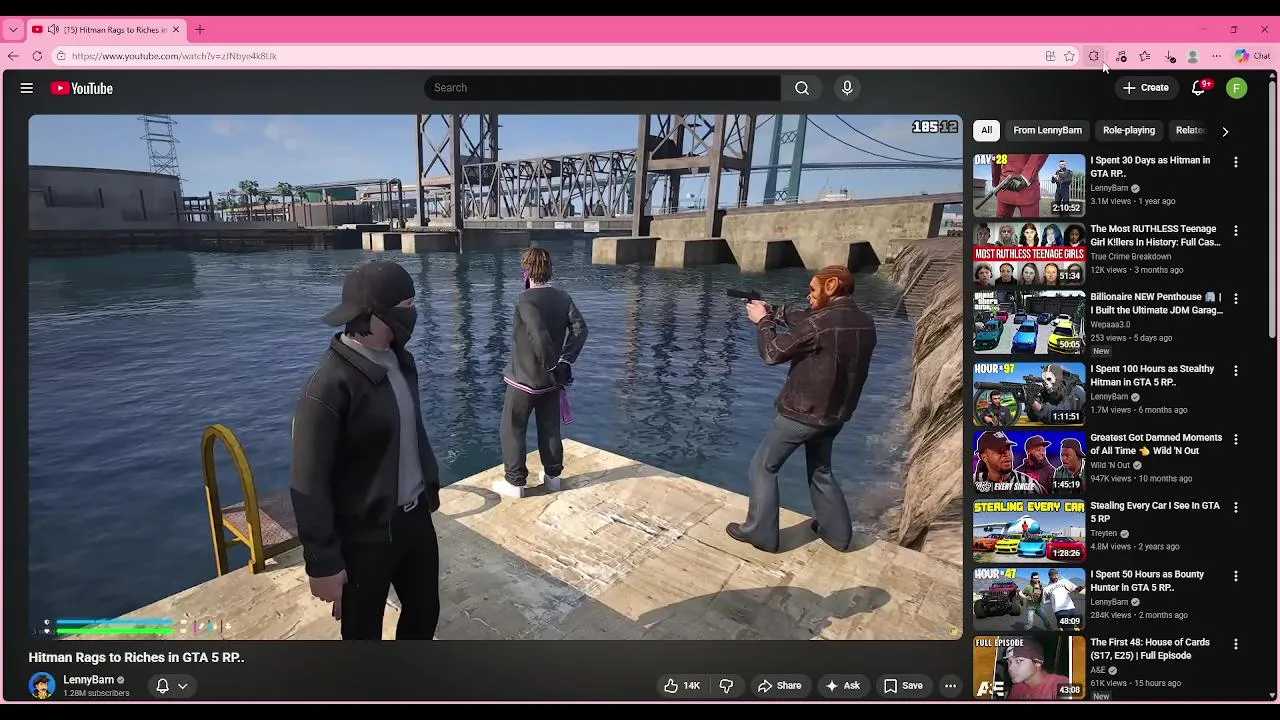The image size is (1280, 720).
Task: Start voice search with microphone icon
Action: point(847,88)
